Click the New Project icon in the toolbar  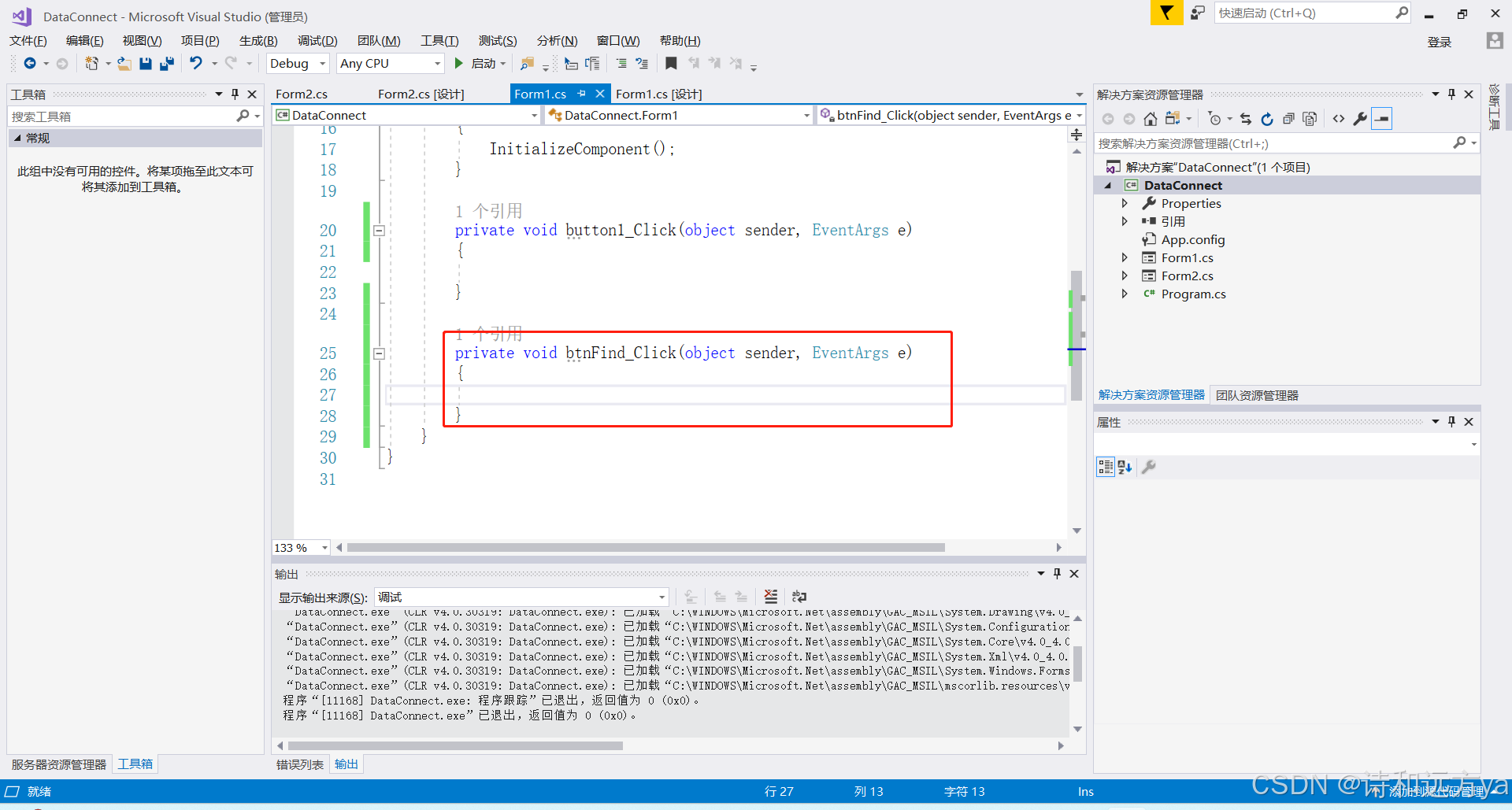[x=92, y=63]
